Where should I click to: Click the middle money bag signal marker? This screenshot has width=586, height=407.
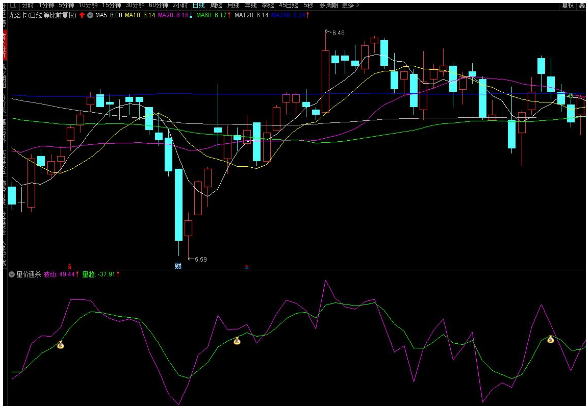(237, 340)
